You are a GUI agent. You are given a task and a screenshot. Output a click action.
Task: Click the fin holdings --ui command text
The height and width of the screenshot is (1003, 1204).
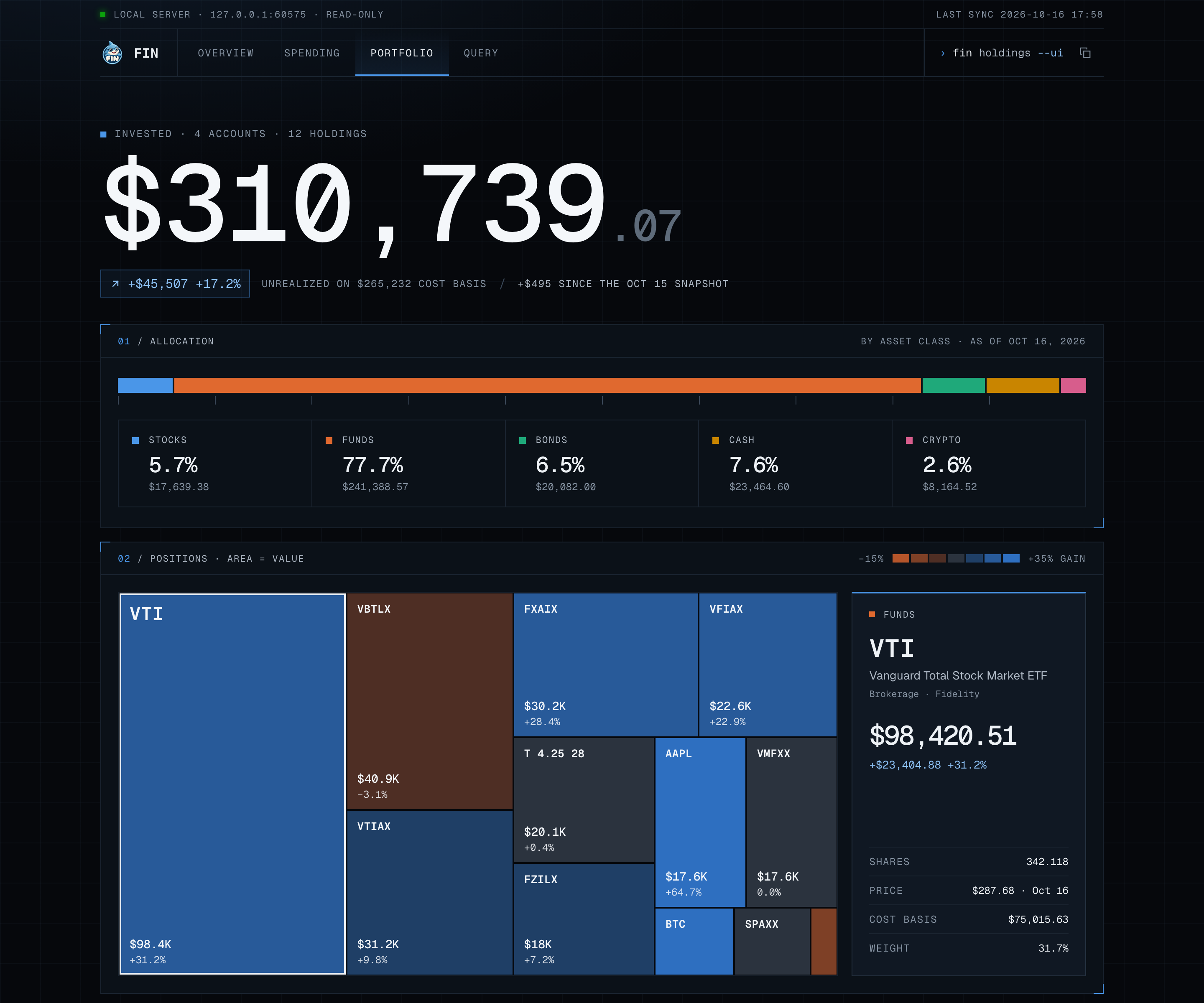[x=1008, y=53]
